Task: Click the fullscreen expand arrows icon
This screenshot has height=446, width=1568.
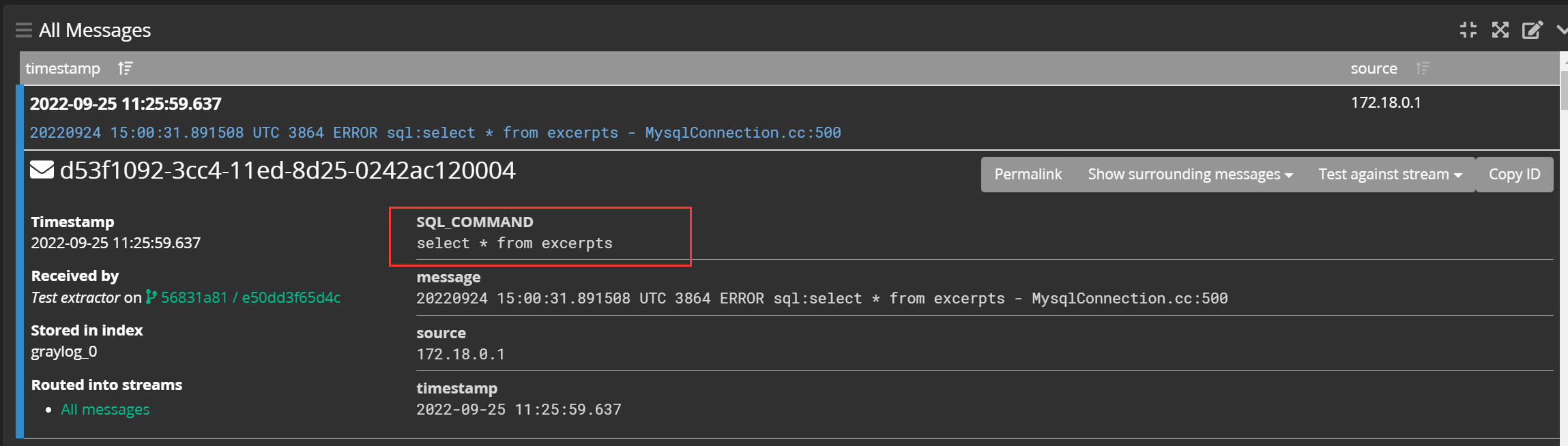Action: tap(1500, 30)
